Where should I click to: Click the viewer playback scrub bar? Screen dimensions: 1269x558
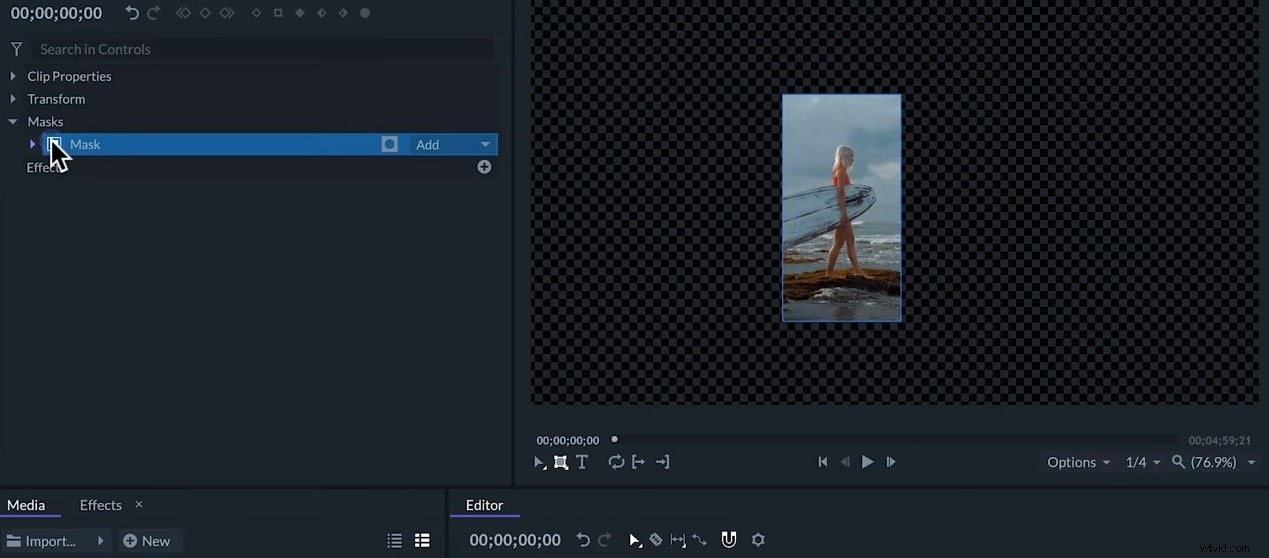pos(895,440)
